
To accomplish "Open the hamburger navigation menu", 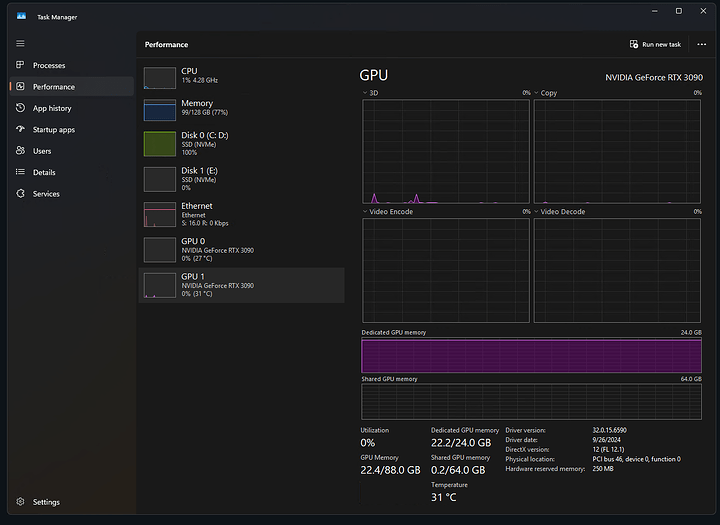I will (20, 43).
